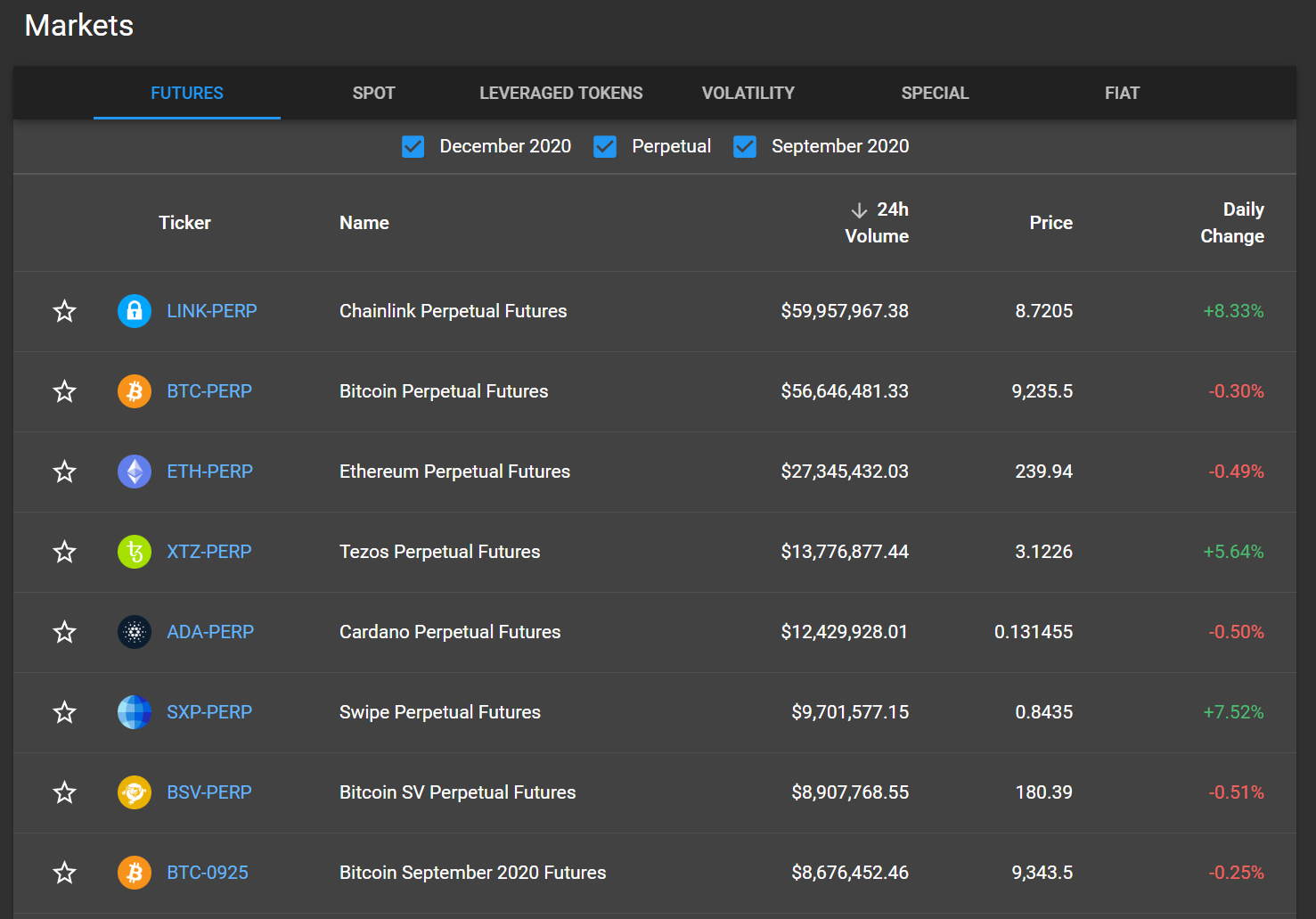Open the SXP-PERP ticker link

209,712
